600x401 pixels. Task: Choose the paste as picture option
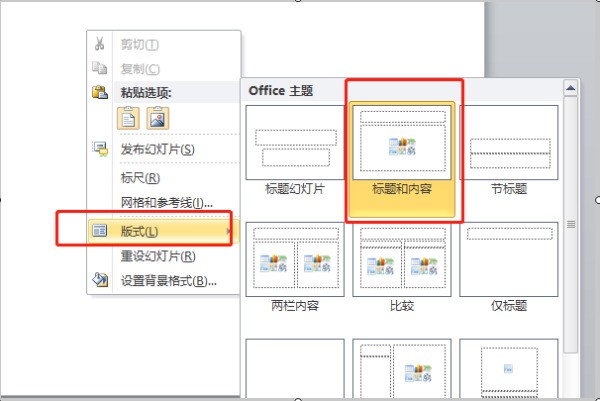158,118
